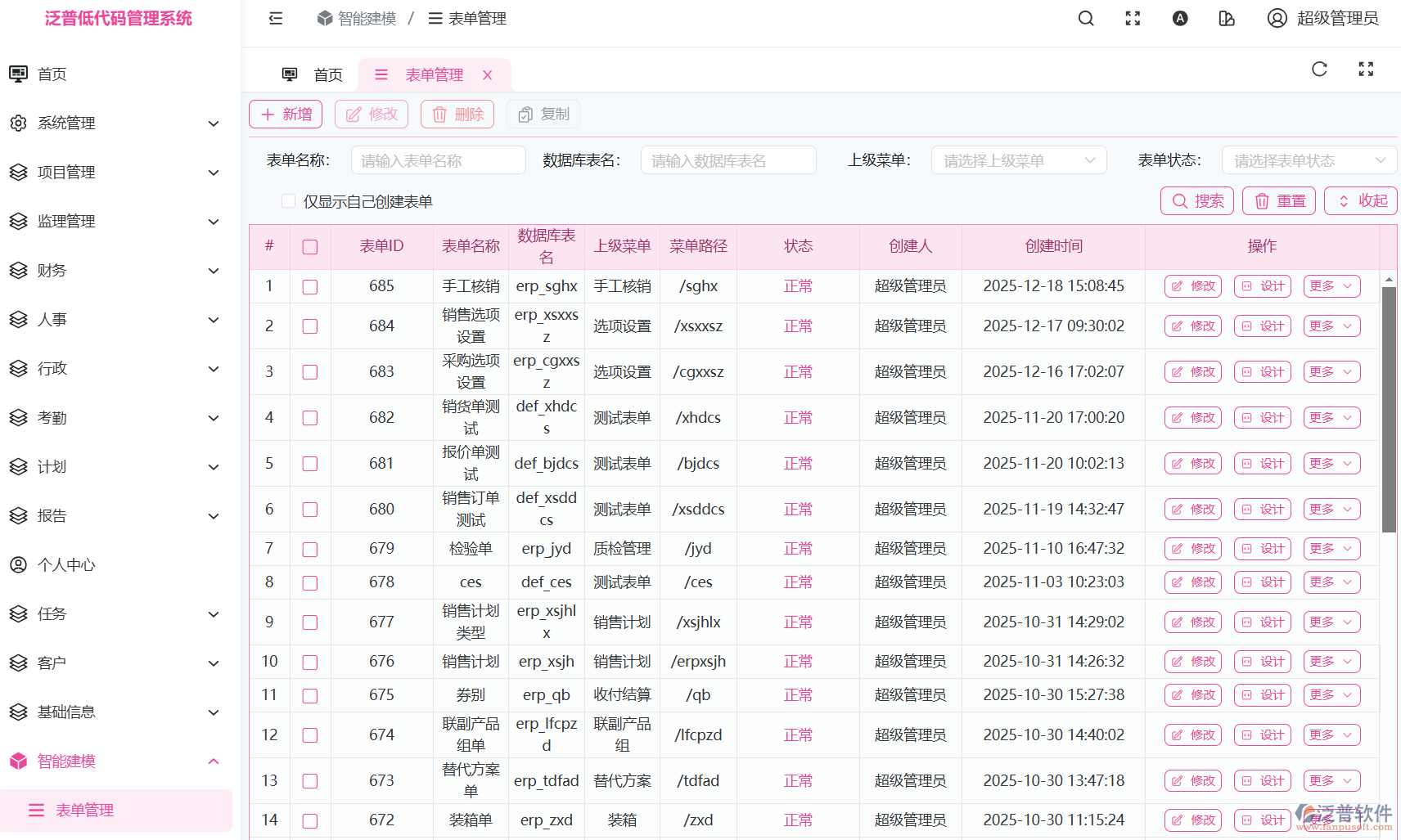
Task: Collapse the sidebar with the top-left icon
Action: pos(275,17)
